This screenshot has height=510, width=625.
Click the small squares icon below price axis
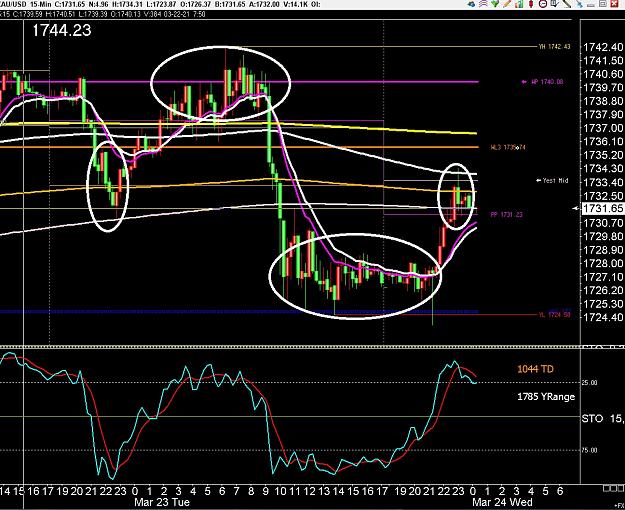(613, 488)
